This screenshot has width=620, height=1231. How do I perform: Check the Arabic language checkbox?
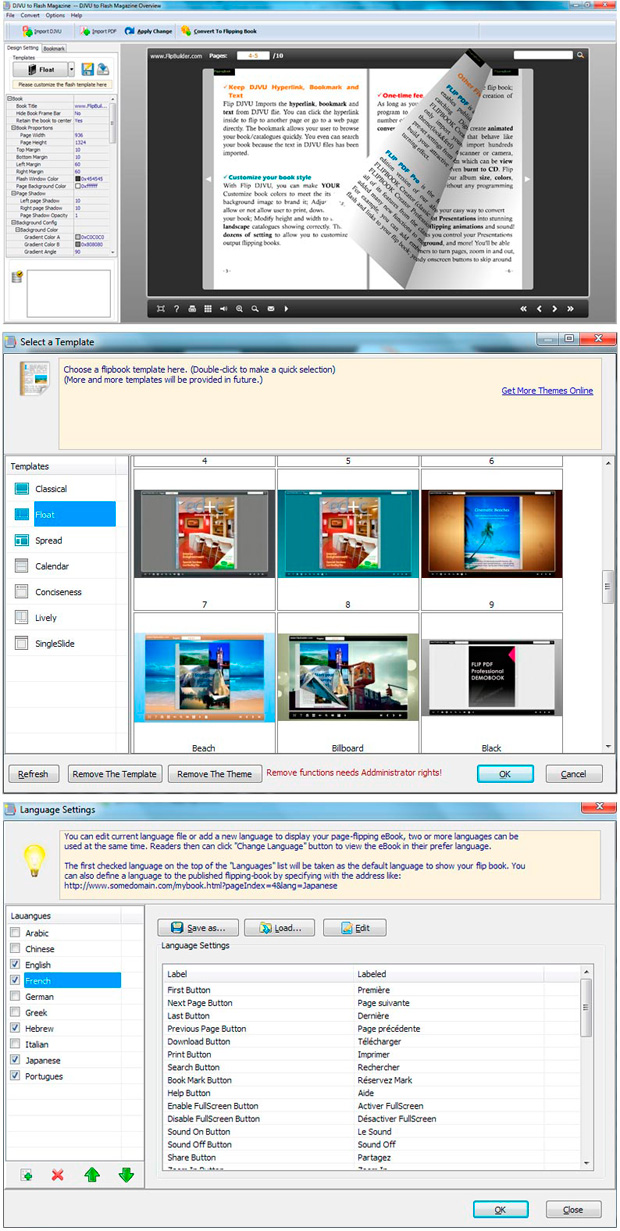[x=14, y=932]
